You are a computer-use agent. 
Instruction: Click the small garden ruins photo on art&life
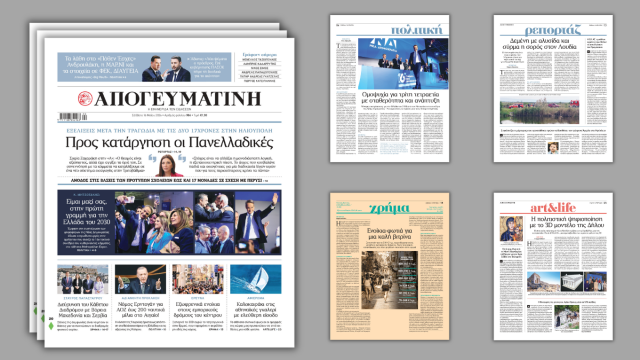tap(567, 317)
